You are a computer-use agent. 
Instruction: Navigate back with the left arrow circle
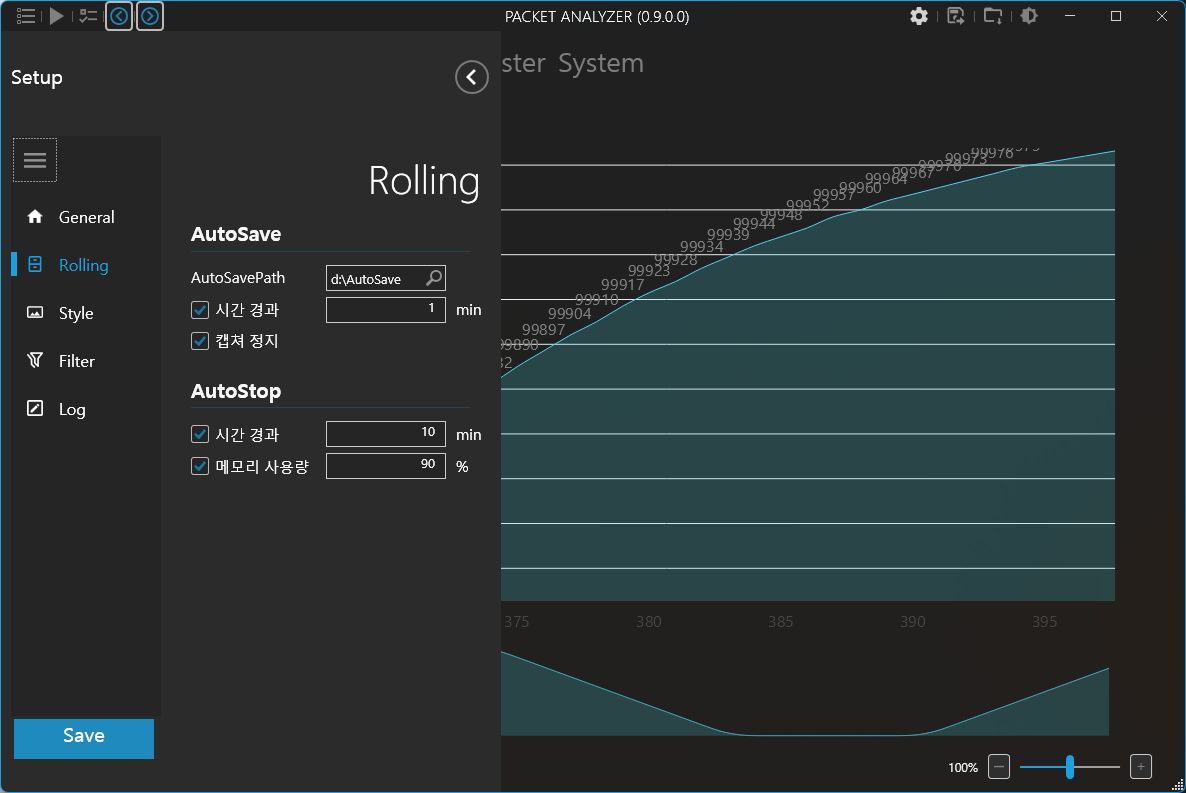119,16
